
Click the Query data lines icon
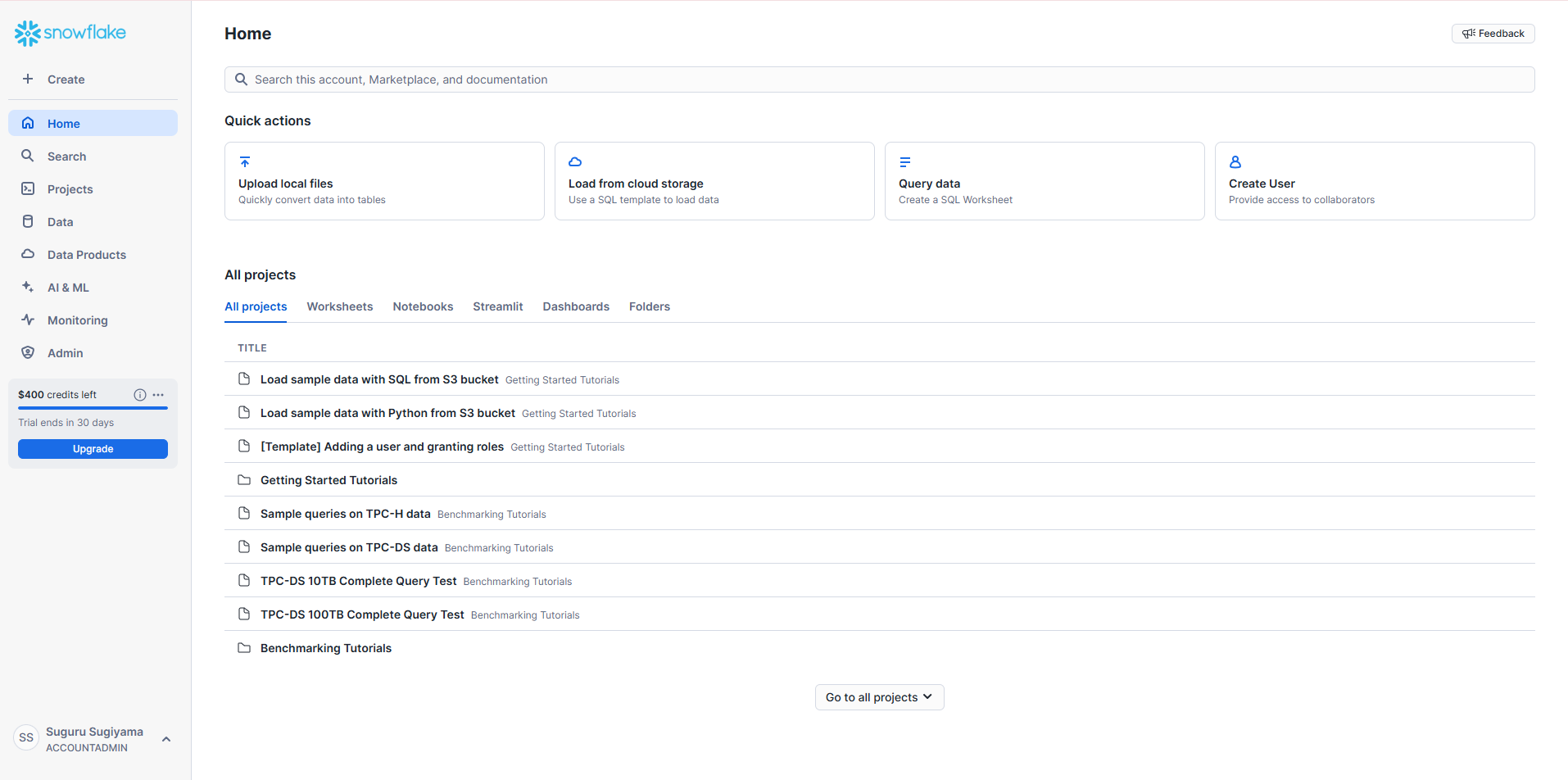[x=905, y=162]
